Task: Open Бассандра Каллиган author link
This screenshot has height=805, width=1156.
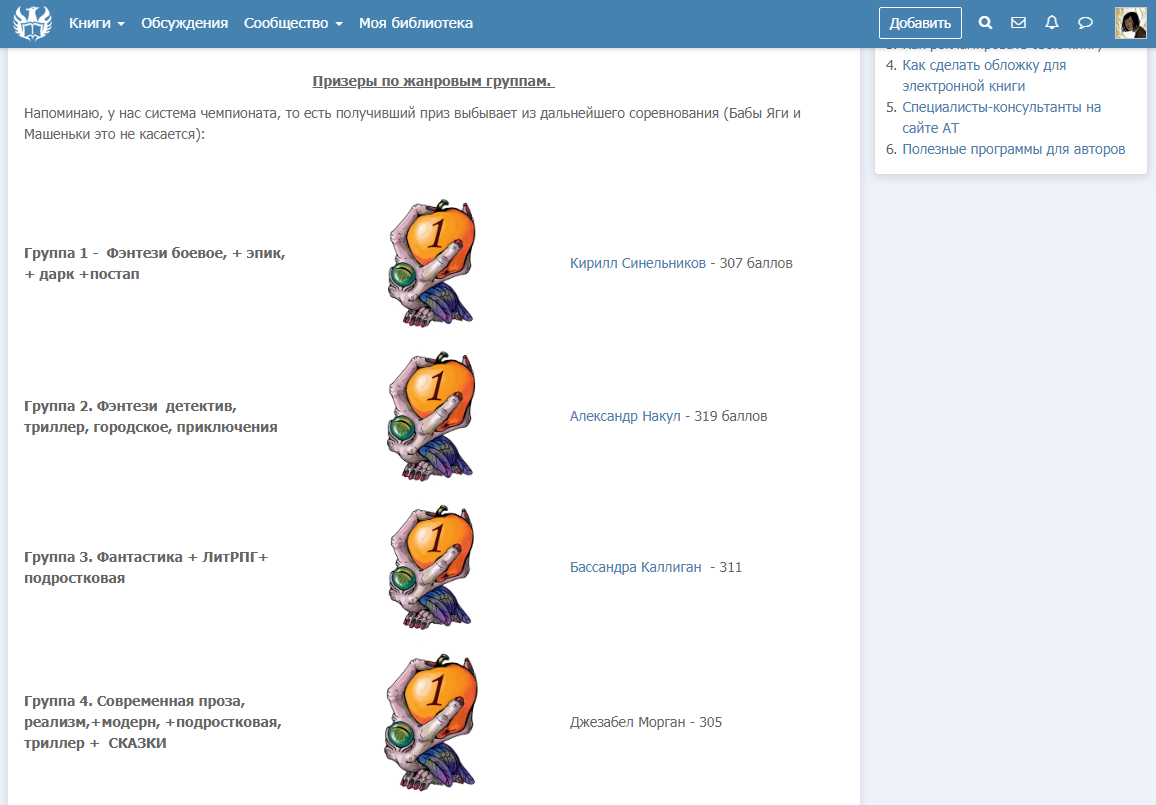Action: [x=635, y=567]
